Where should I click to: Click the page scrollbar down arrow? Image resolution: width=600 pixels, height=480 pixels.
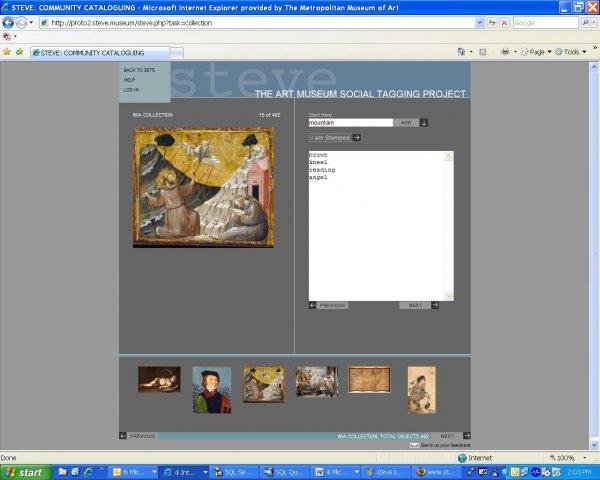(x=594, y=444)
